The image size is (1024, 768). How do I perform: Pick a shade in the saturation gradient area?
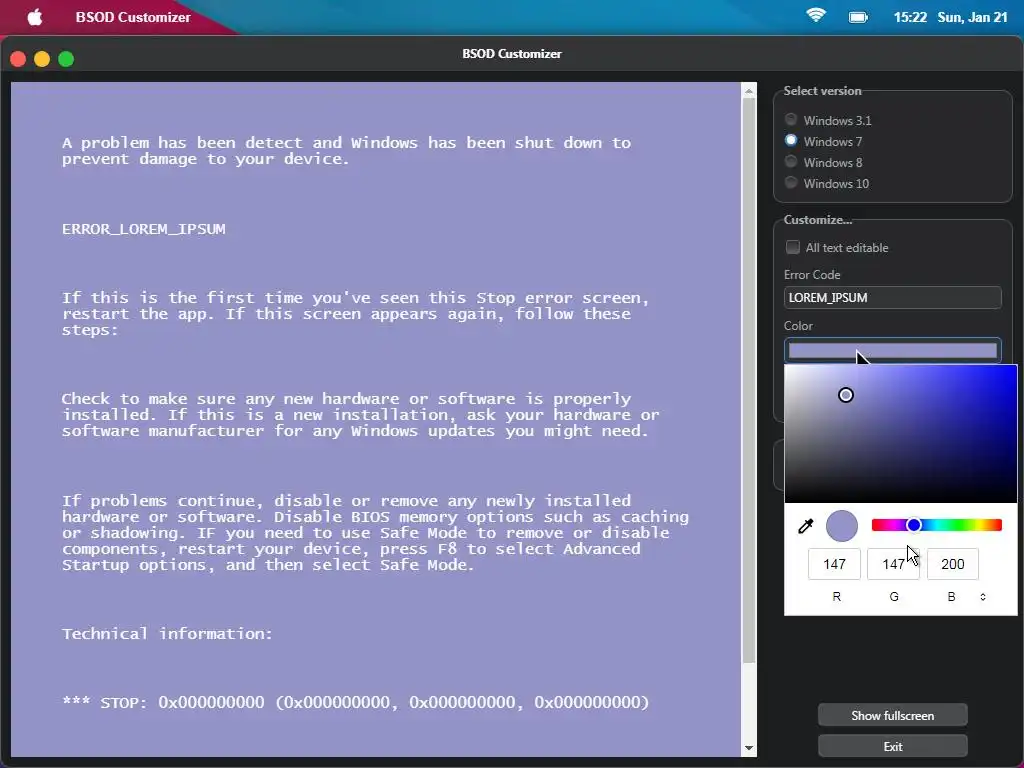[901, 434]
